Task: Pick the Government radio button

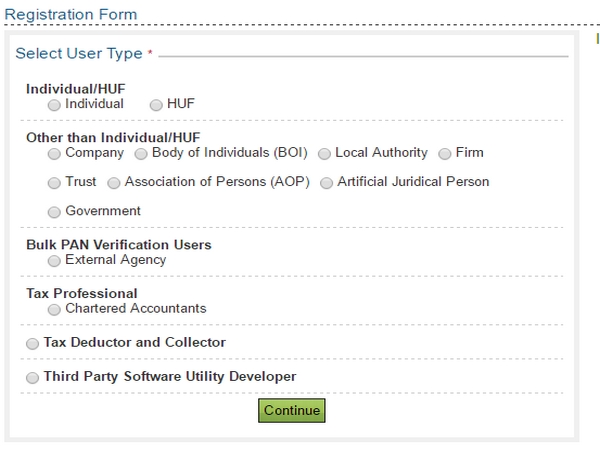Action: click(54, 212)
